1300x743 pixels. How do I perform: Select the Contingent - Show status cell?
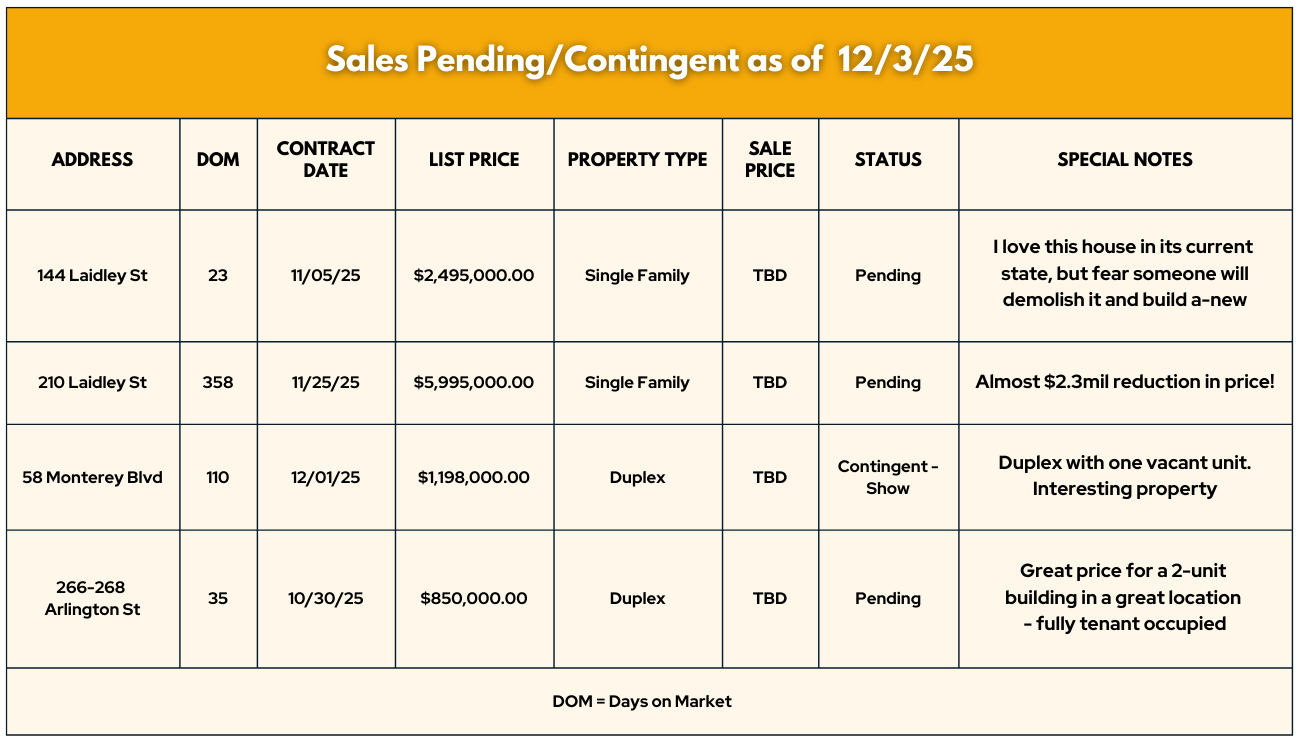coord(888,477)
